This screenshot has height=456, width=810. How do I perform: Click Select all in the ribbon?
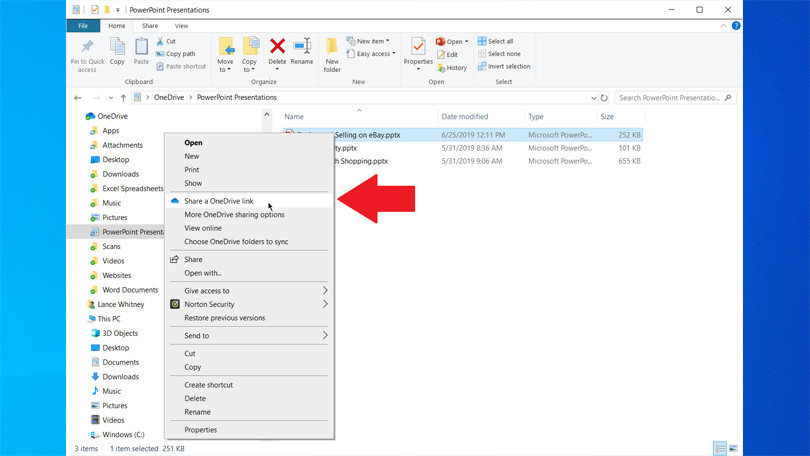point(495,41)
